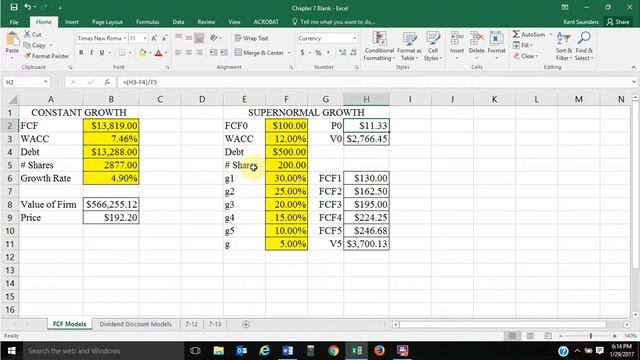Click the Borders icon

point(122,53)
